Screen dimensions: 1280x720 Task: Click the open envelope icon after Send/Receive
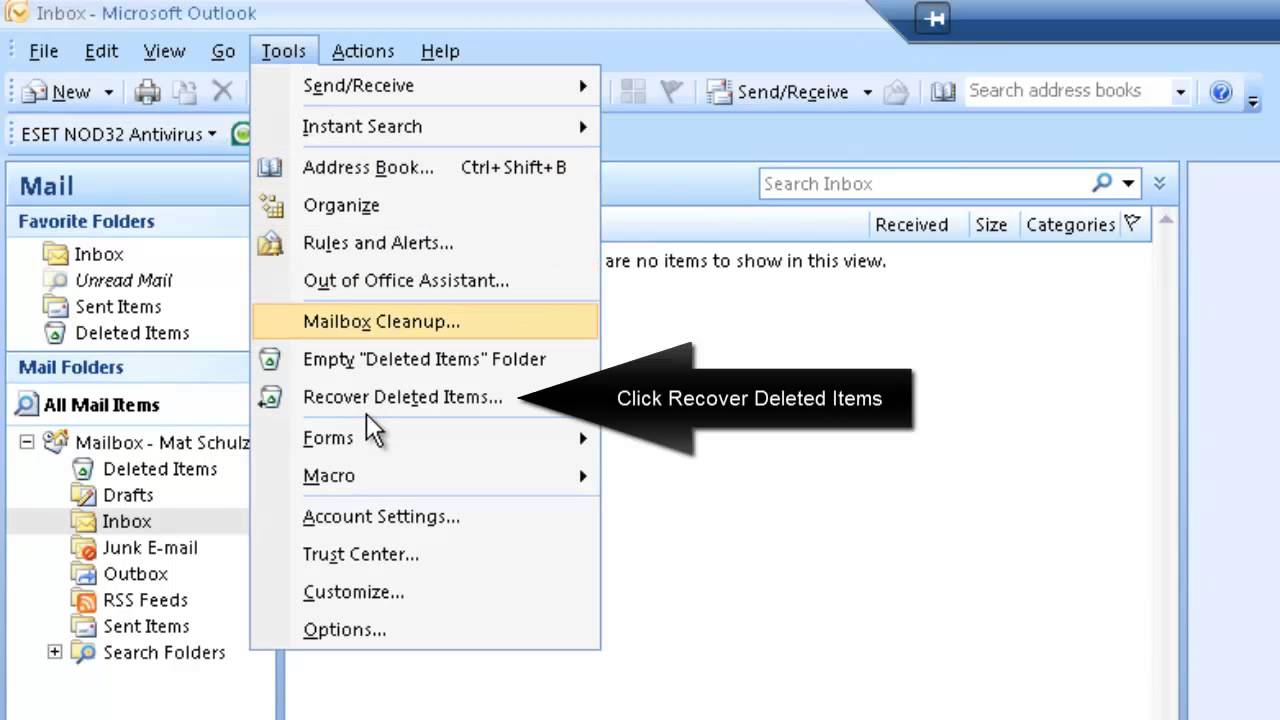(x=896, y=92)
